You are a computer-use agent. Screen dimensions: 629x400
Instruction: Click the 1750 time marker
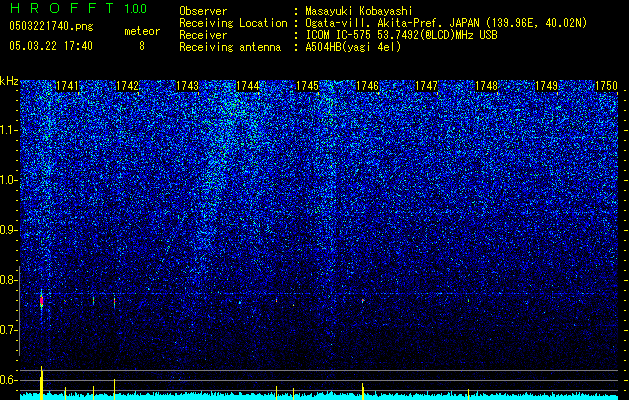(606, 86)
